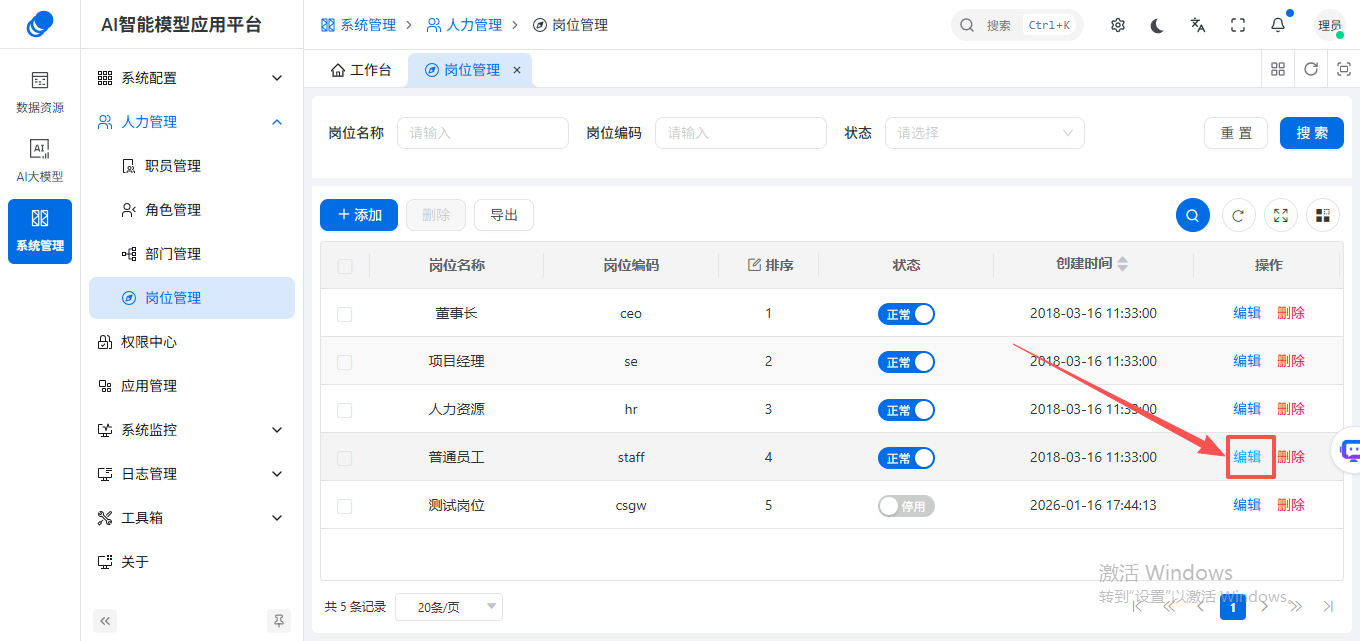Expand table to fullscreen round icon
This screenshot has width=1360, height=641.
(1282, 215)
